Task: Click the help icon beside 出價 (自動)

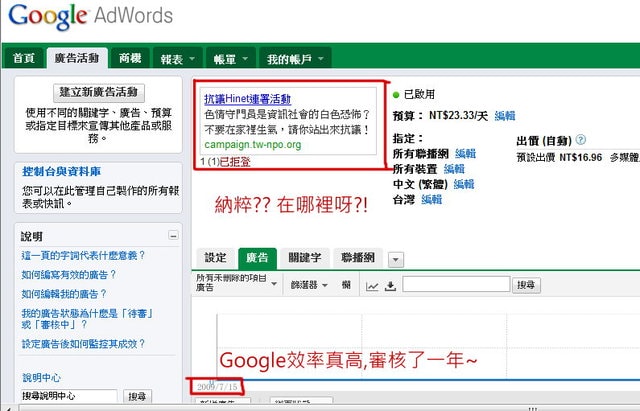Action: click(x=581, y=140)
